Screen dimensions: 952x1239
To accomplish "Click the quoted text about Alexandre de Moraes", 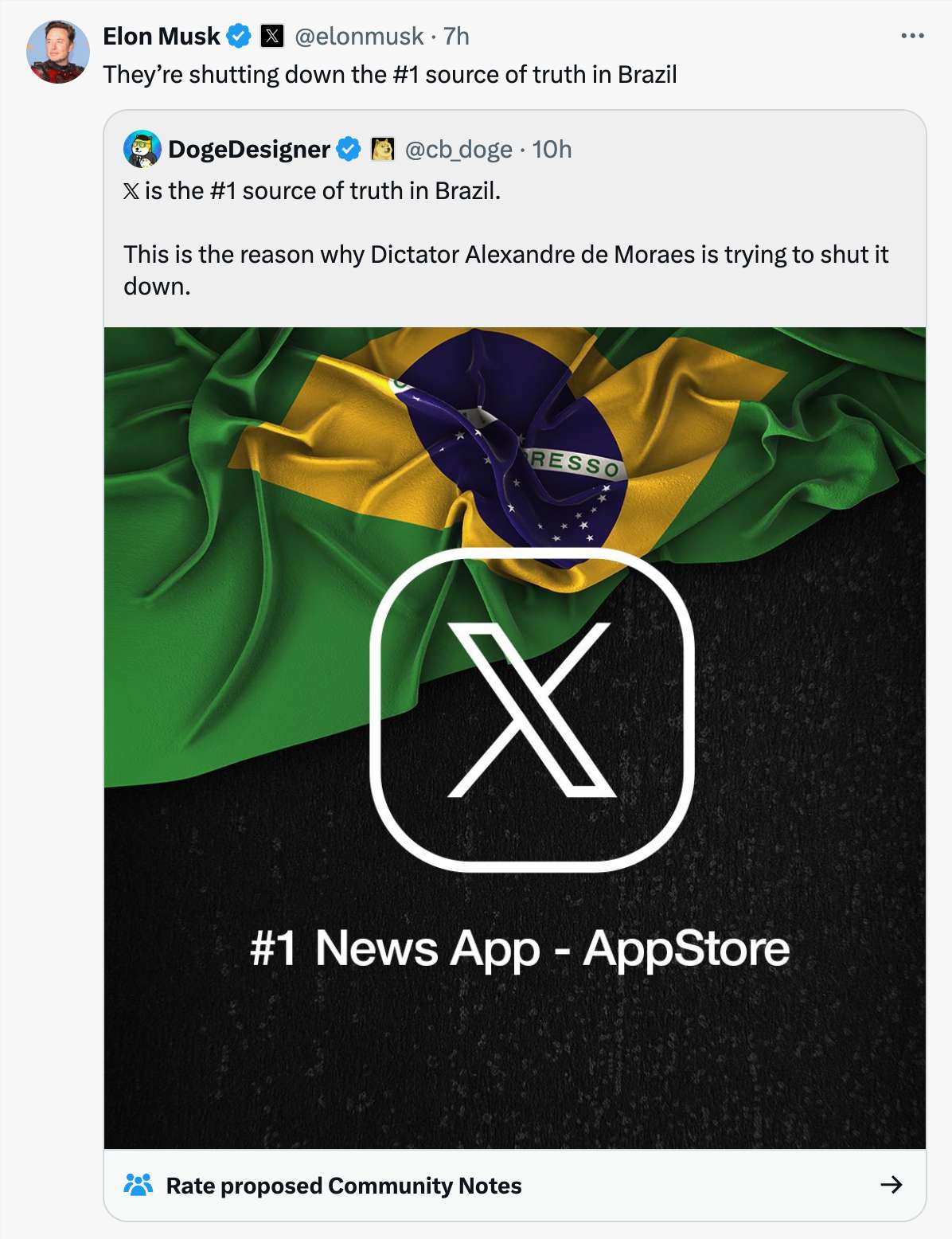I will point(505,270).
